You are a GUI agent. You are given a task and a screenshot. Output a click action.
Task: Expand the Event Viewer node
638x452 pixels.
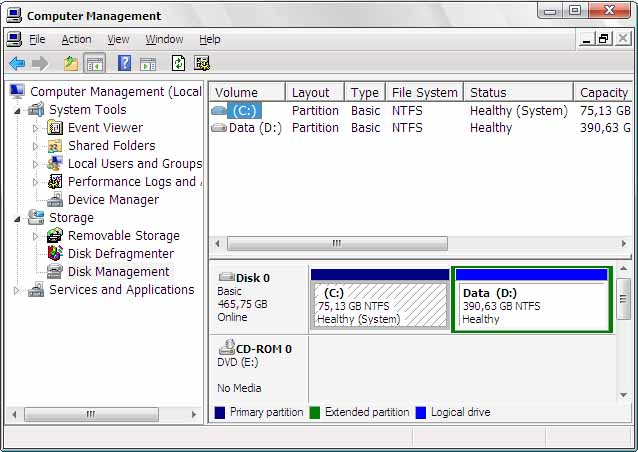pos(35,128)
